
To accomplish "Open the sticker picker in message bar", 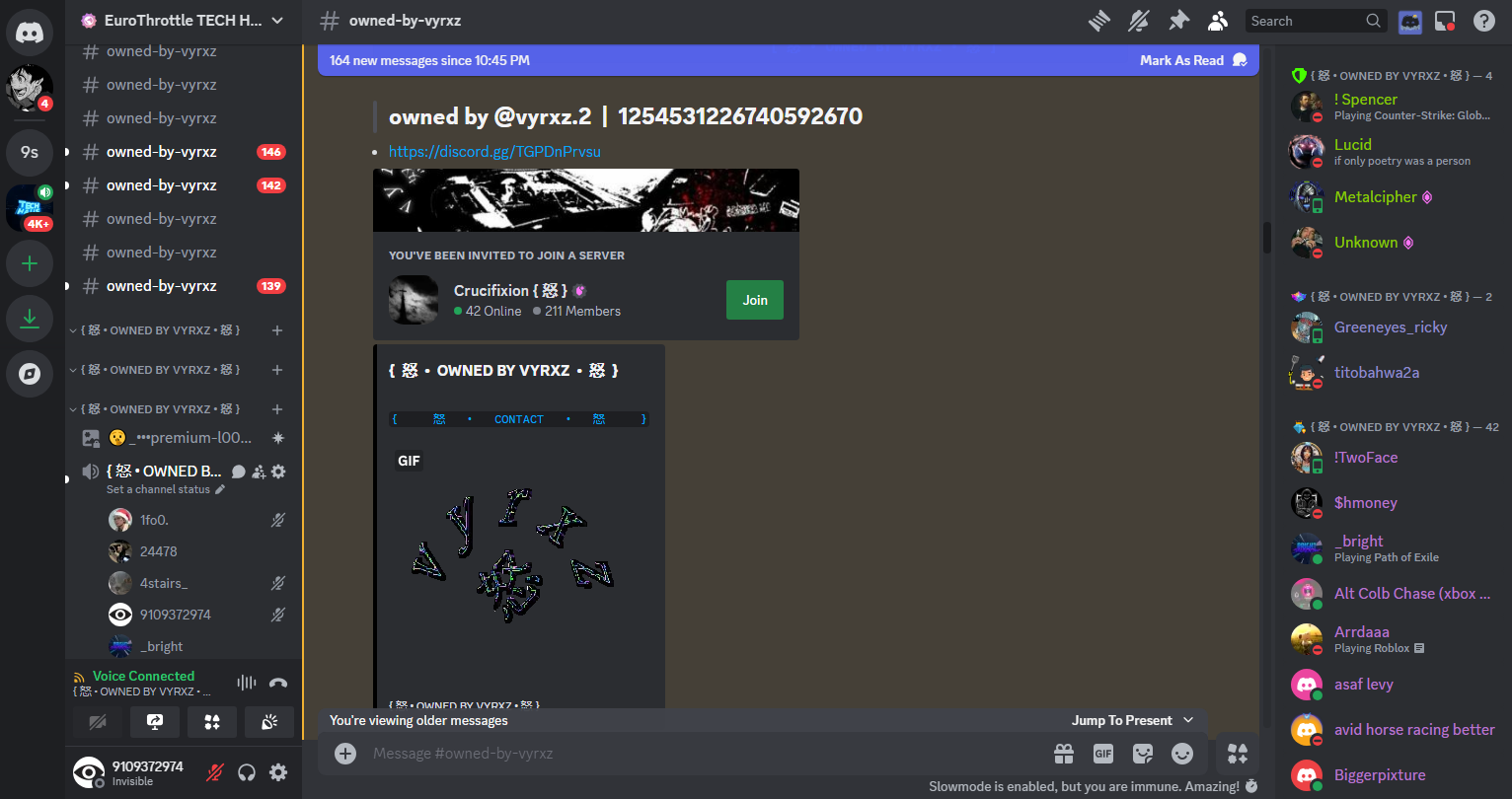I will (1143, 754).
